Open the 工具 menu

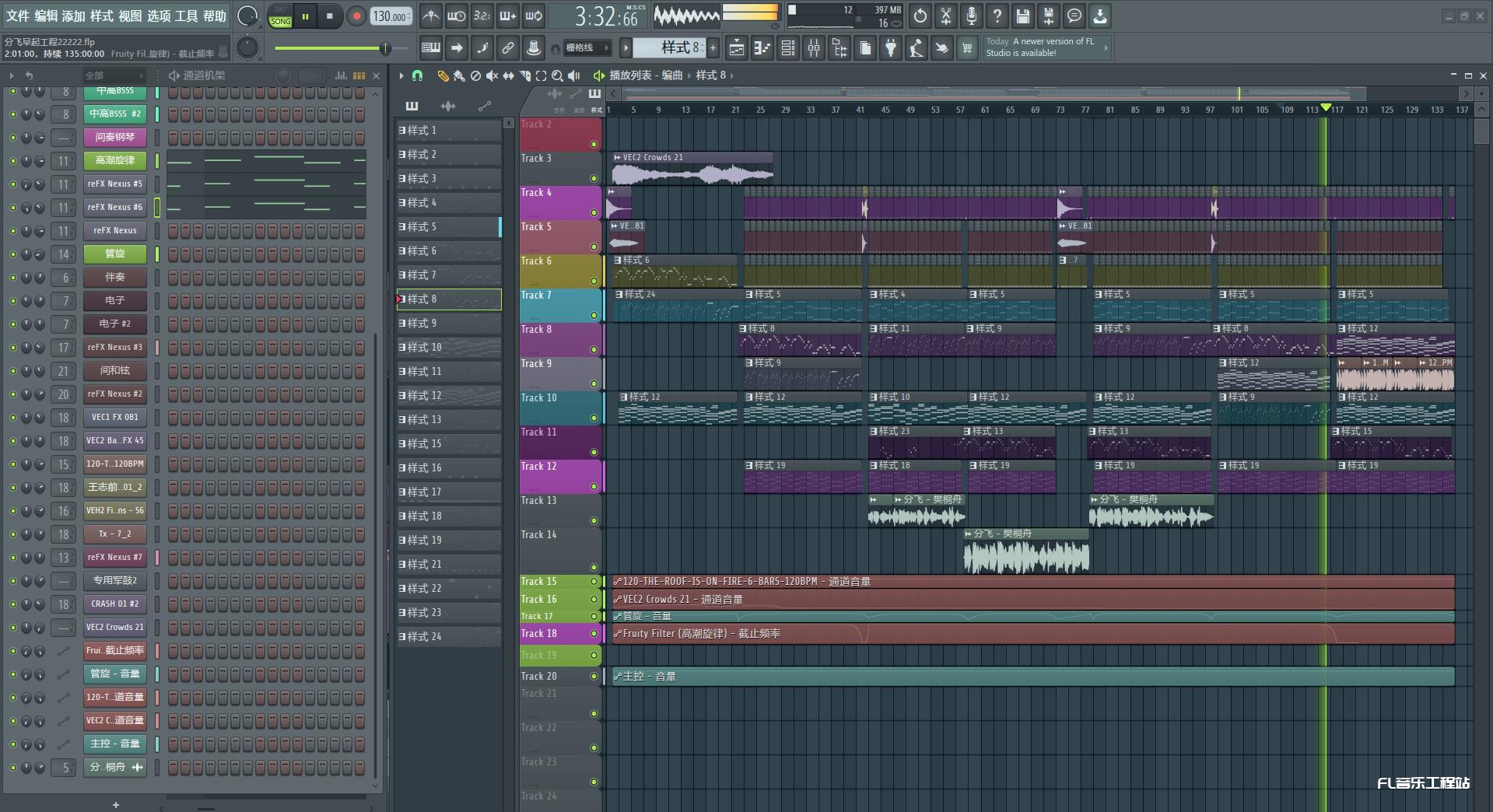187,16
